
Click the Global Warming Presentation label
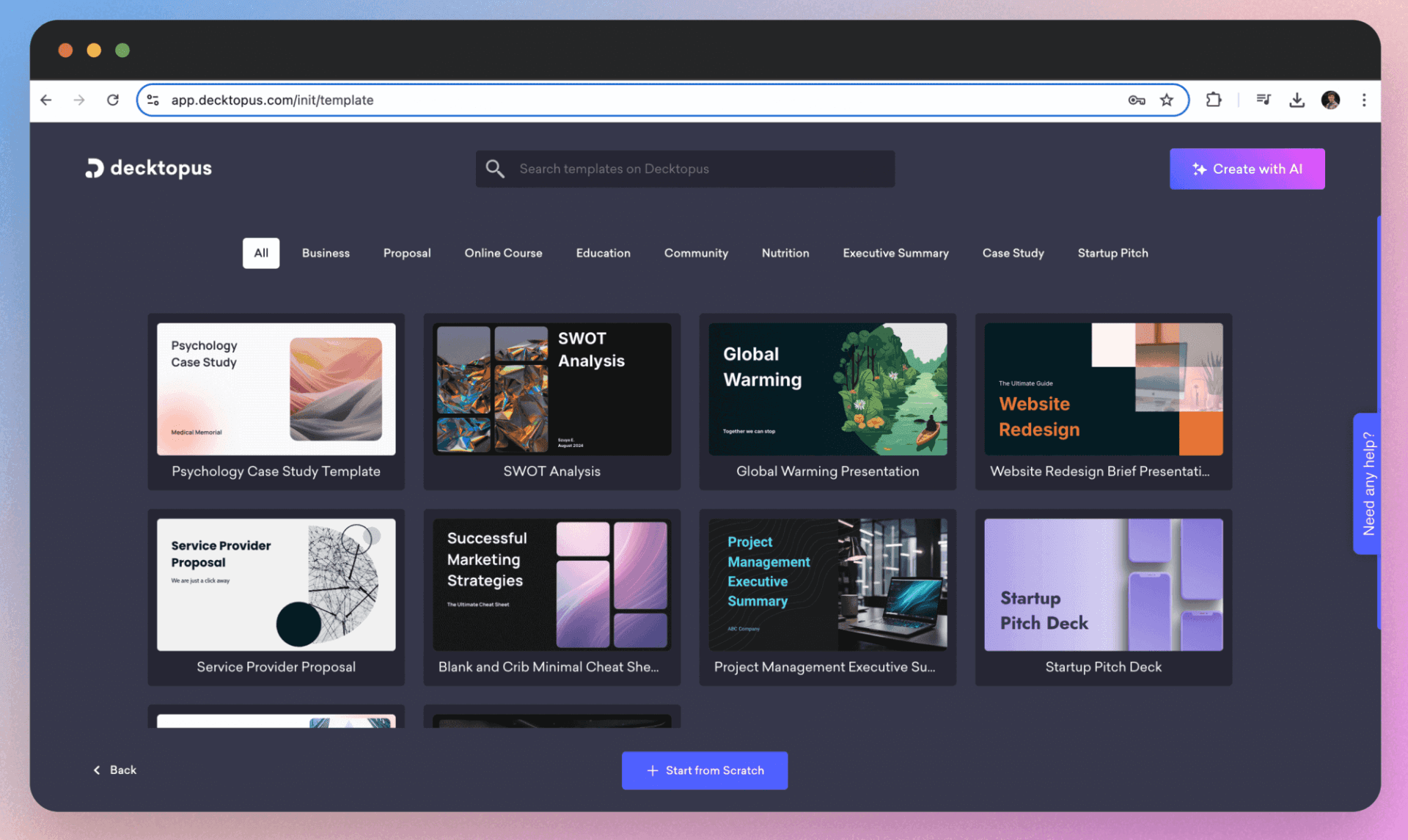[827, 471]
